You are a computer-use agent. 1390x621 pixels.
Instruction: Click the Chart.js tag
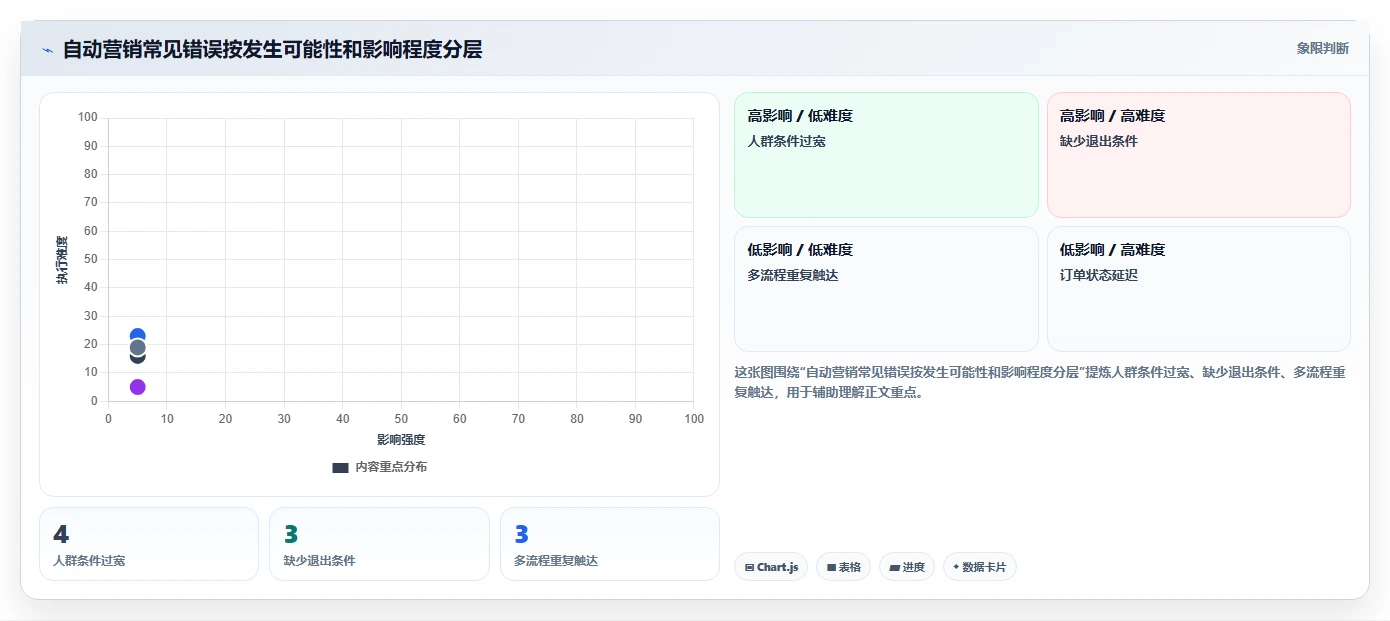771,567
